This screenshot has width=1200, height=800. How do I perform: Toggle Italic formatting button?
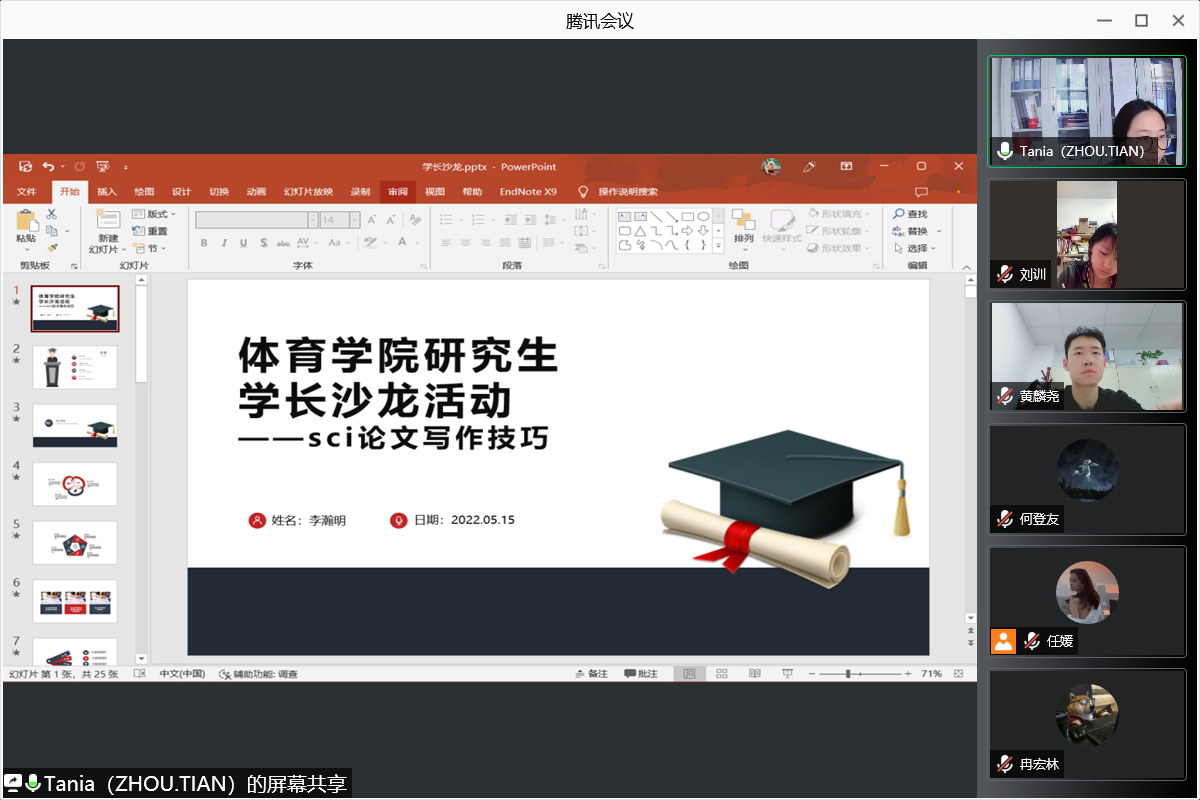224,243
